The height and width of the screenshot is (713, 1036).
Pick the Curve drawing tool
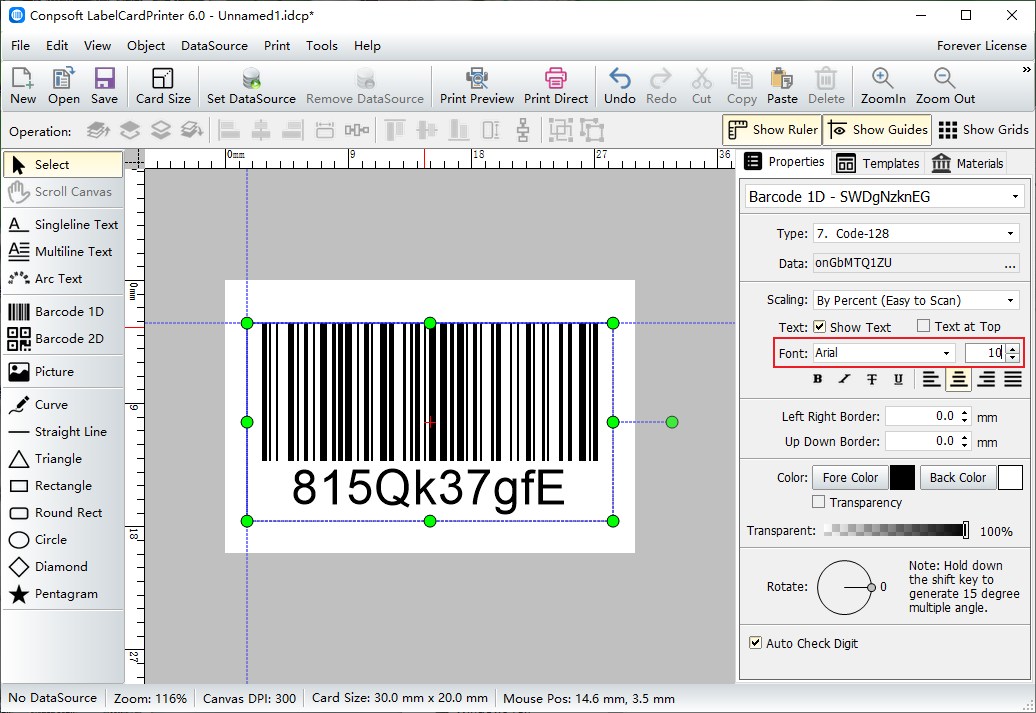click(63, 405)
